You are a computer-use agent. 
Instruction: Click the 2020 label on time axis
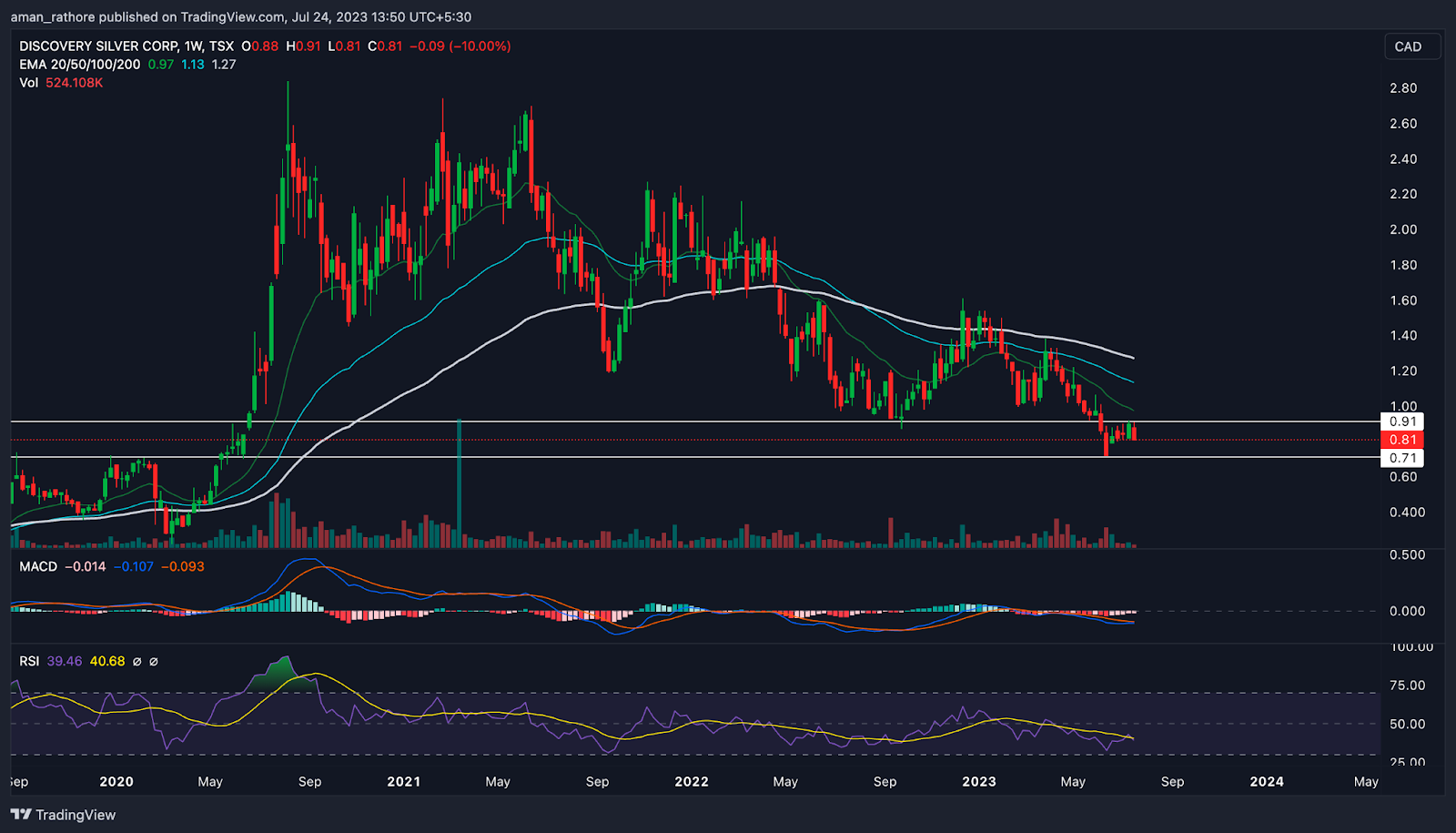116,781
